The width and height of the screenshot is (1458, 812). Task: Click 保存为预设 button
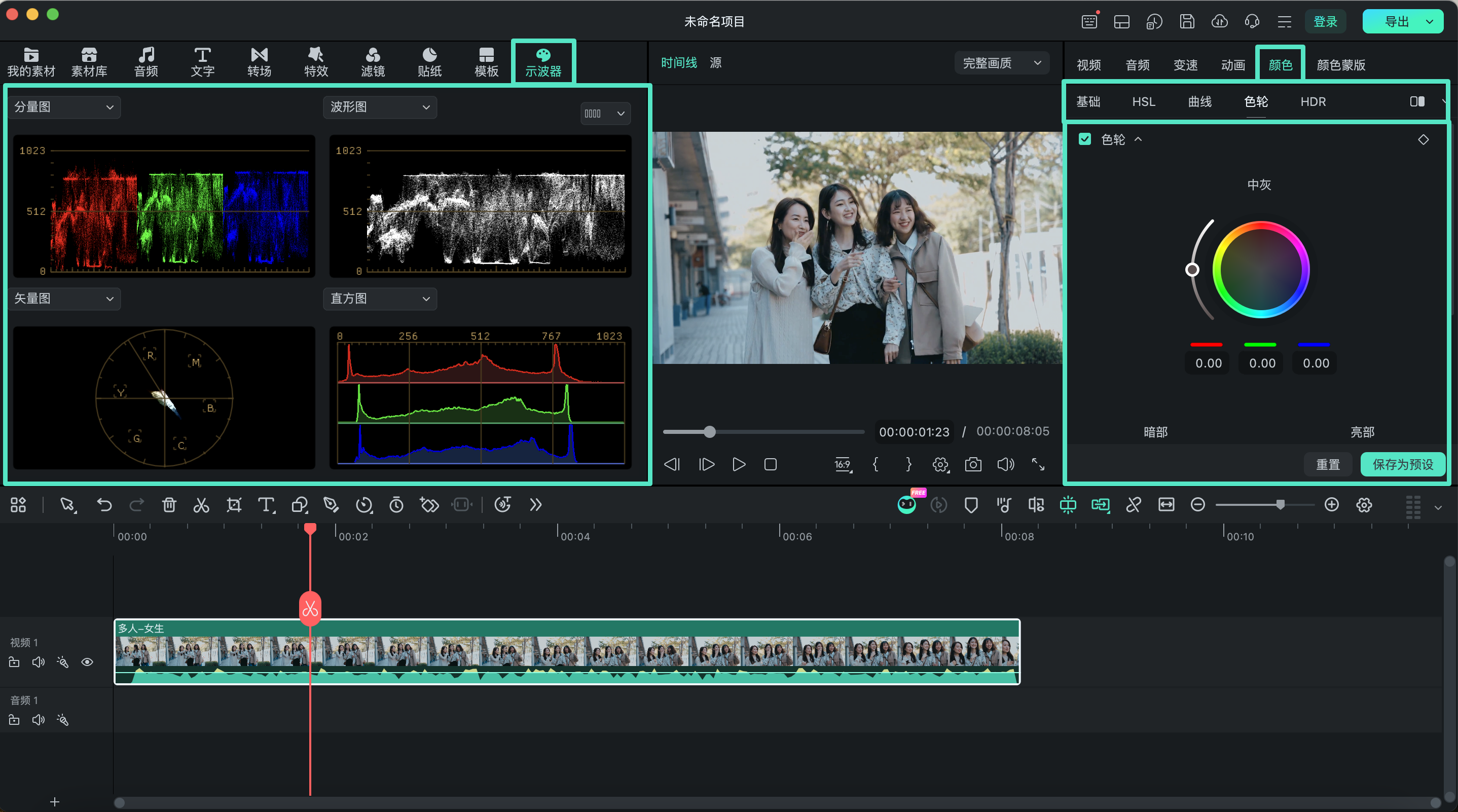tap(1403, 465)
